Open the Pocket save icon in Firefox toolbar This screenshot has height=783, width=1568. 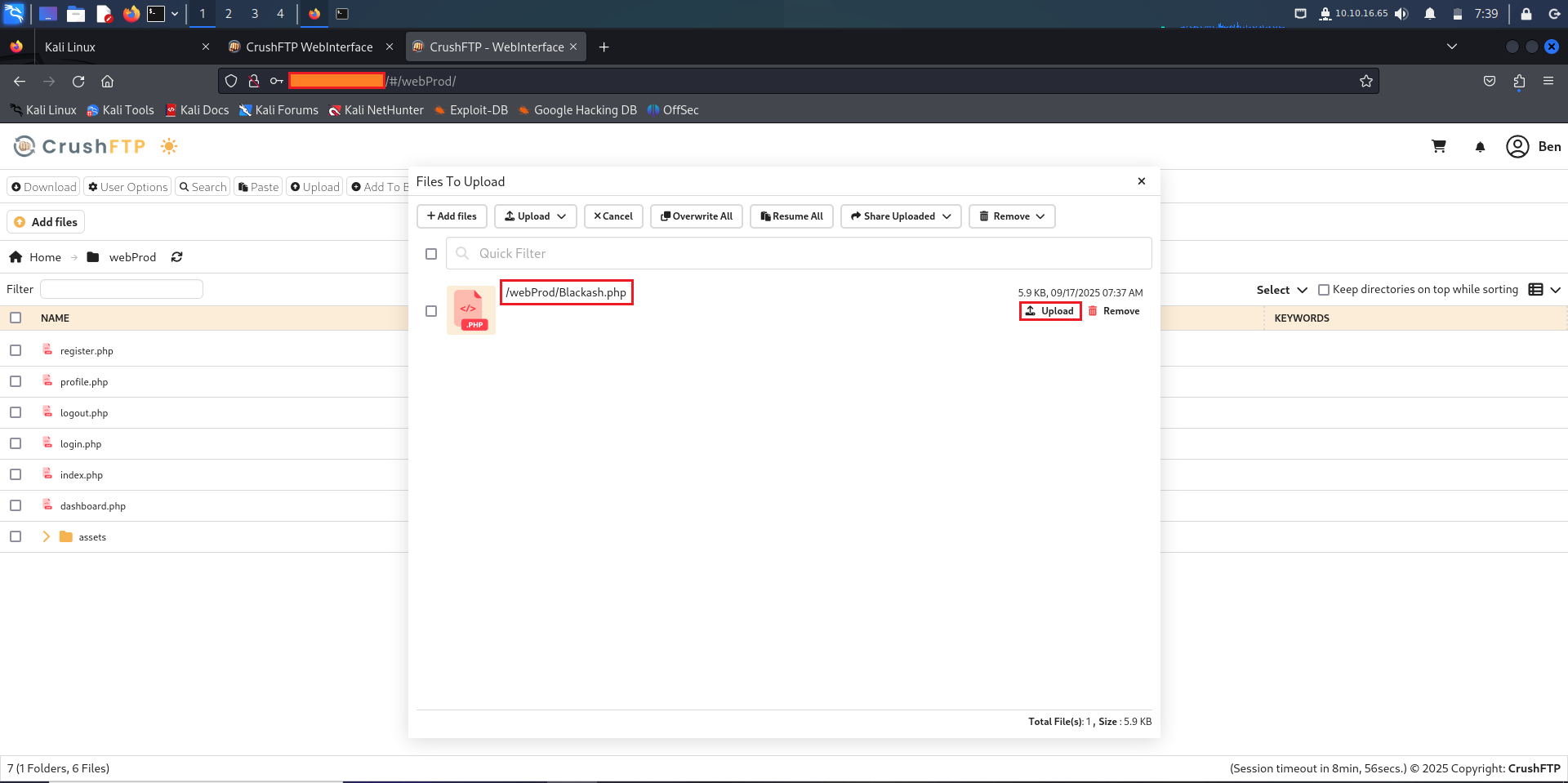click(1490, 81)
